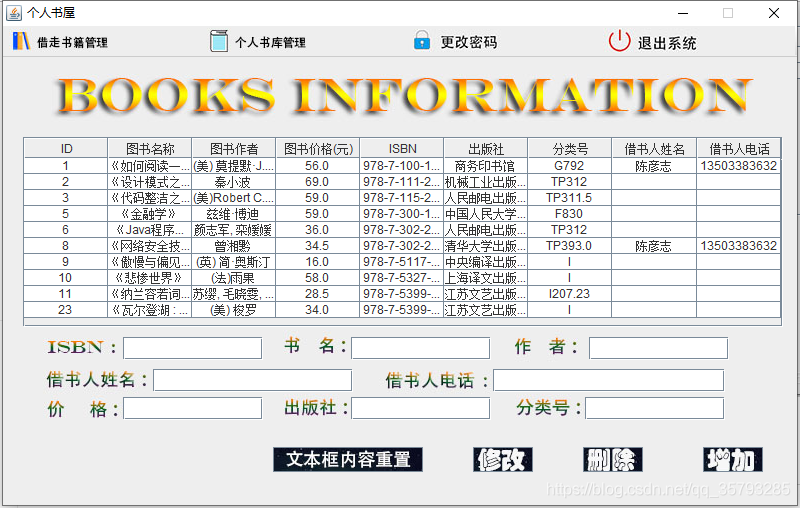Select borrower 陈彦志 in row ID 8
Screen dimensions: 800x508
pos(654,246)
